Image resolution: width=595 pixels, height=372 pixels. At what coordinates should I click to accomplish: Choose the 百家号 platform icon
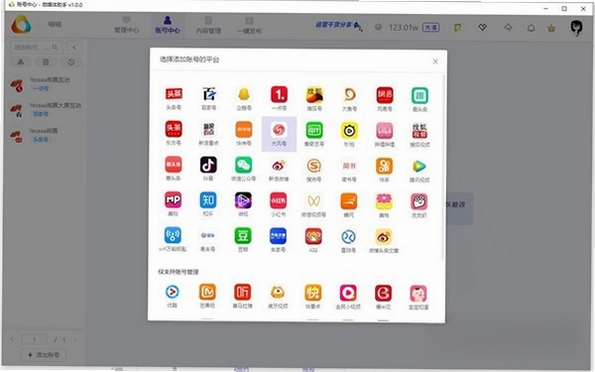coord(208,94)
